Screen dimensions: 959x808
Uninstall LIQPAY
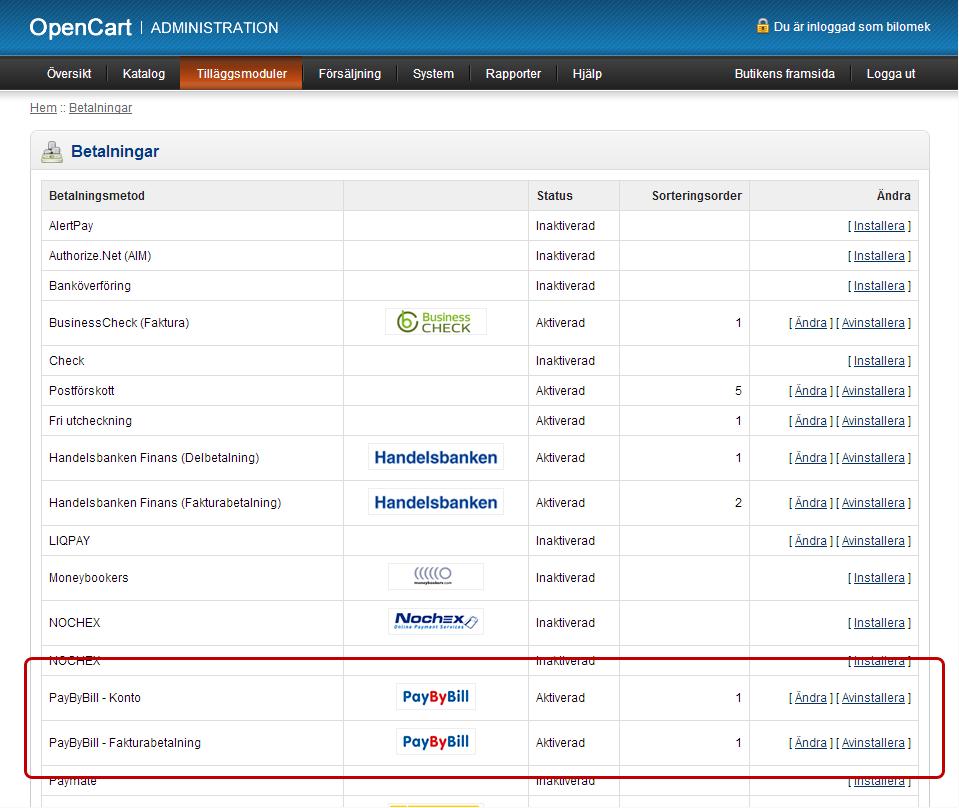[873, 541]
